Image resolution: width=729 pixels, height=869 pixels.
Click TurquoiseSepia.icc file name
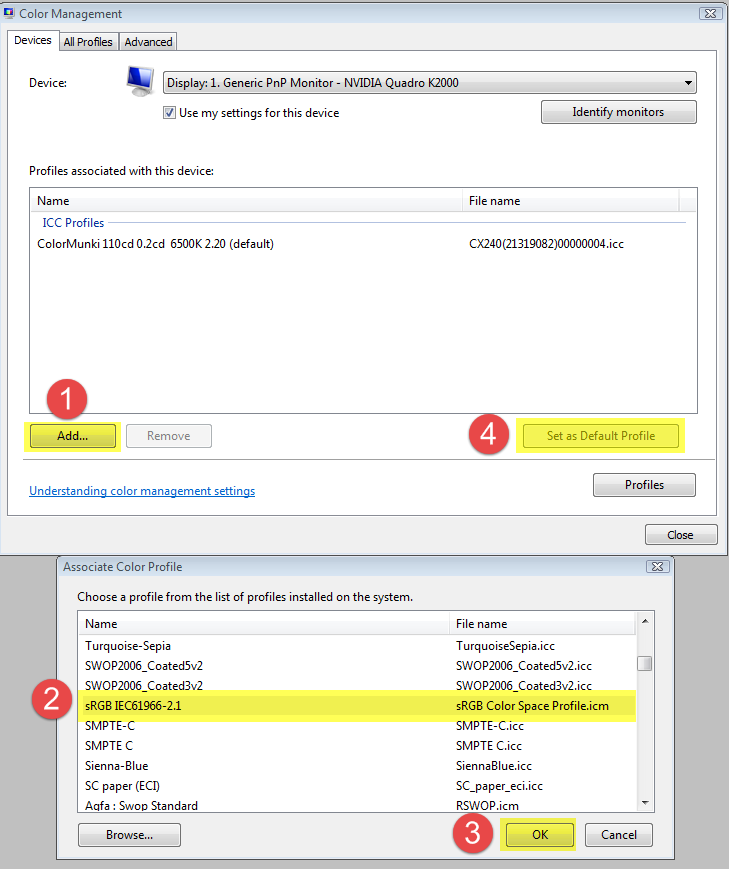tap(505, 646)
